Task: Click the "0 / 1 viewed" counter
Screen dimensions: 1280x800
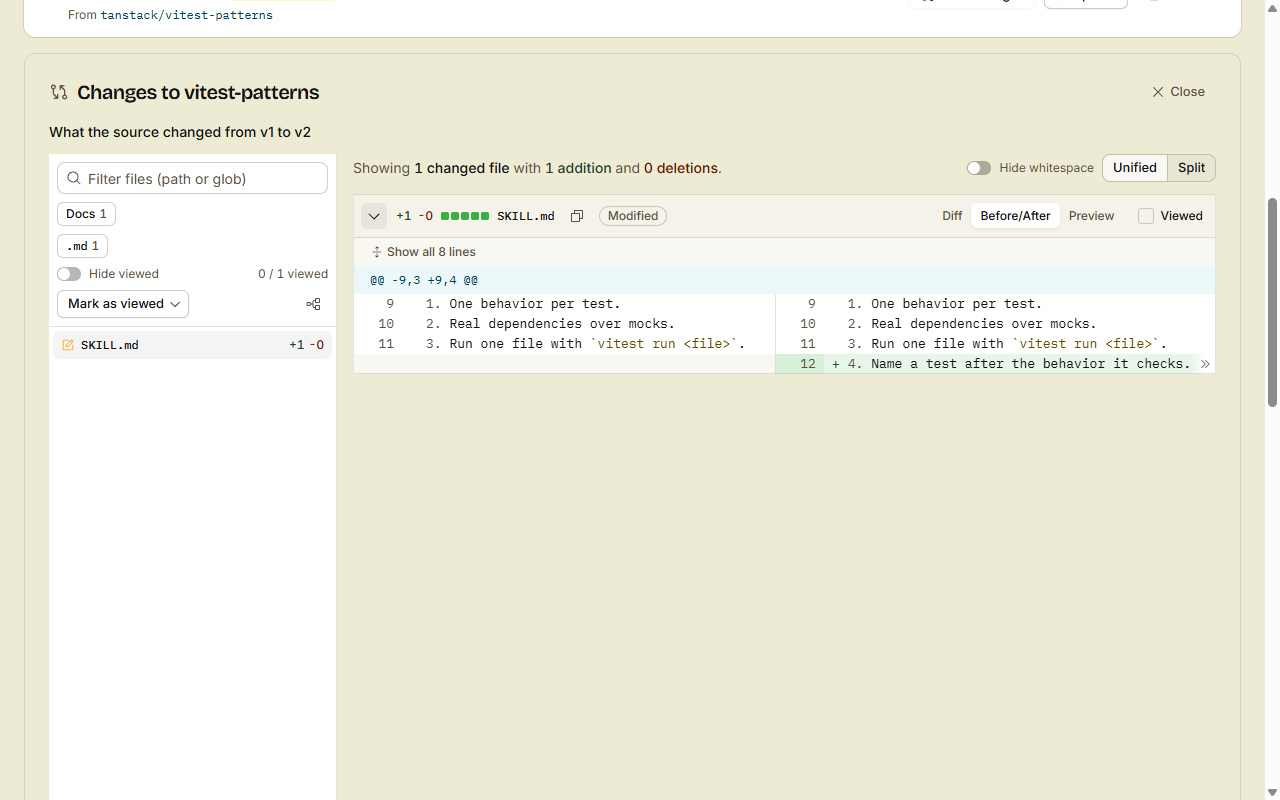Action: [x=293, y=274]
